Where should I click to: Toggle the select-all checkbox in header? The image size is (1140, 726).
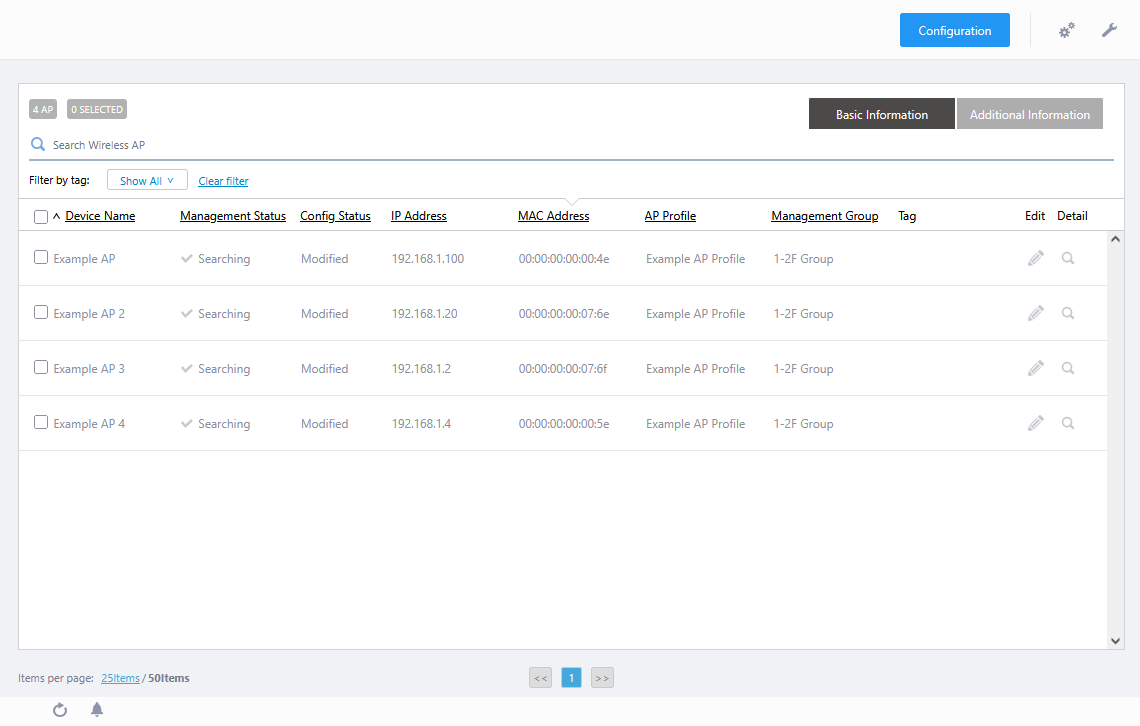pyautogui.click(x=41, y=217)
